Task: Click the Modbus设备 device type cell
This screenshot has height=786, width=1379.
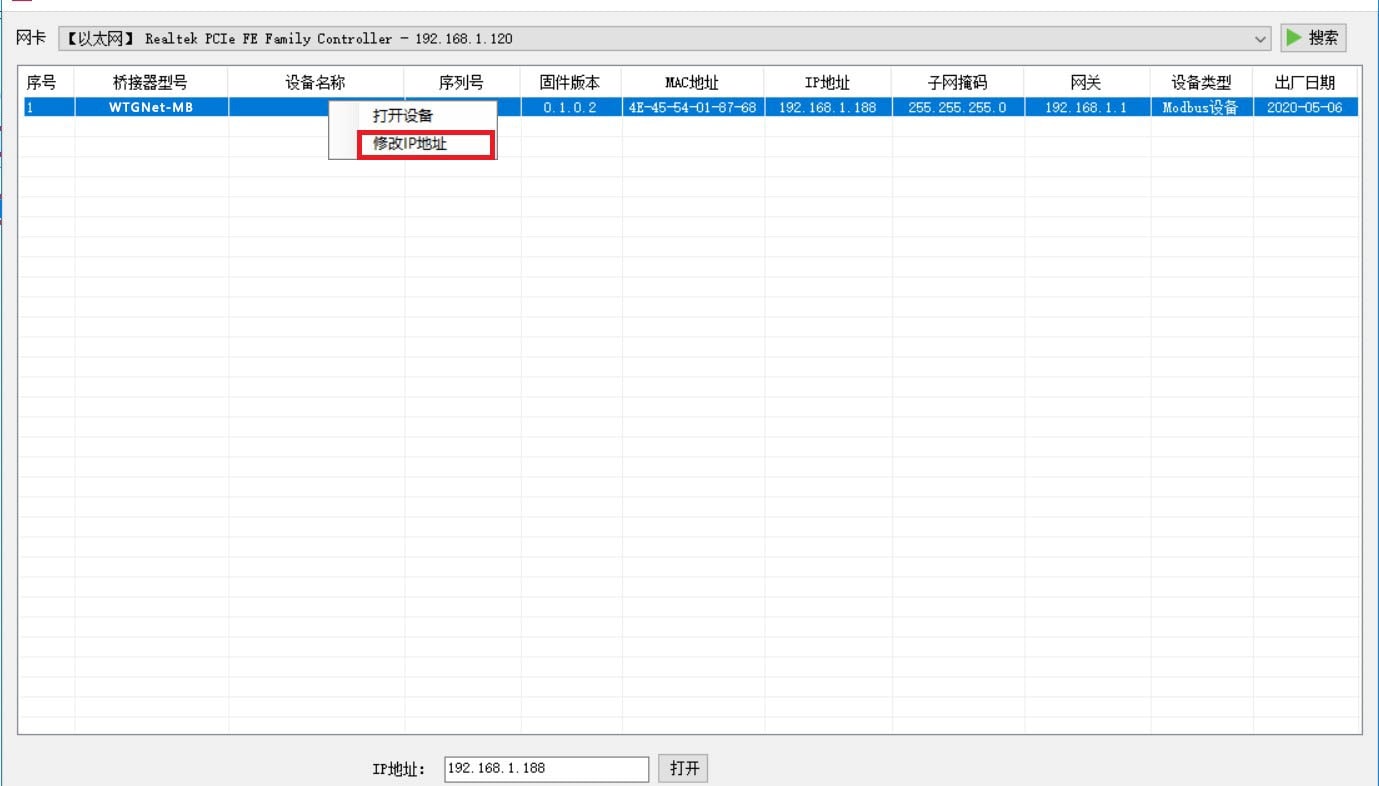Action: [x=1201, y=107]
